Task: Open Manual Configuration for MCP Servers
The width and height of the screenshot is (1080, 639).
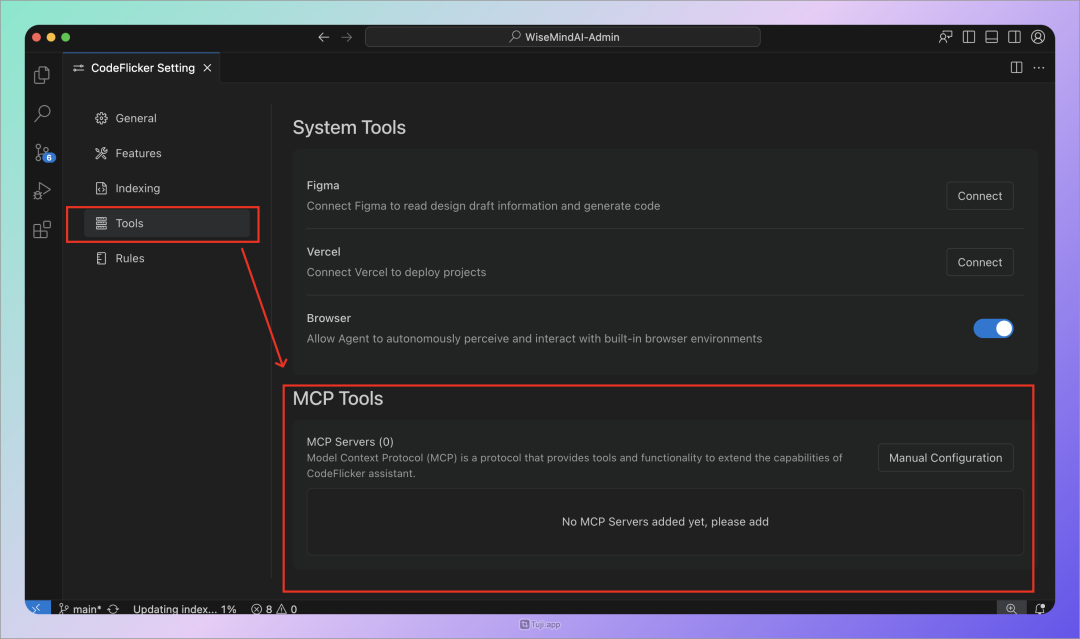Action: [945, 457]
